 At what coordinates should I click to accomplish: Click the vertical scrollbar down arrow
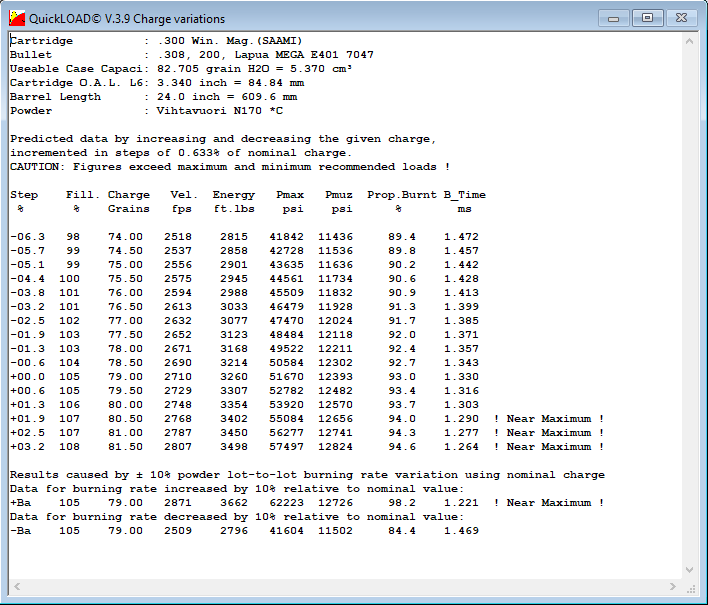pyautogui.click(x=689, y=570)
